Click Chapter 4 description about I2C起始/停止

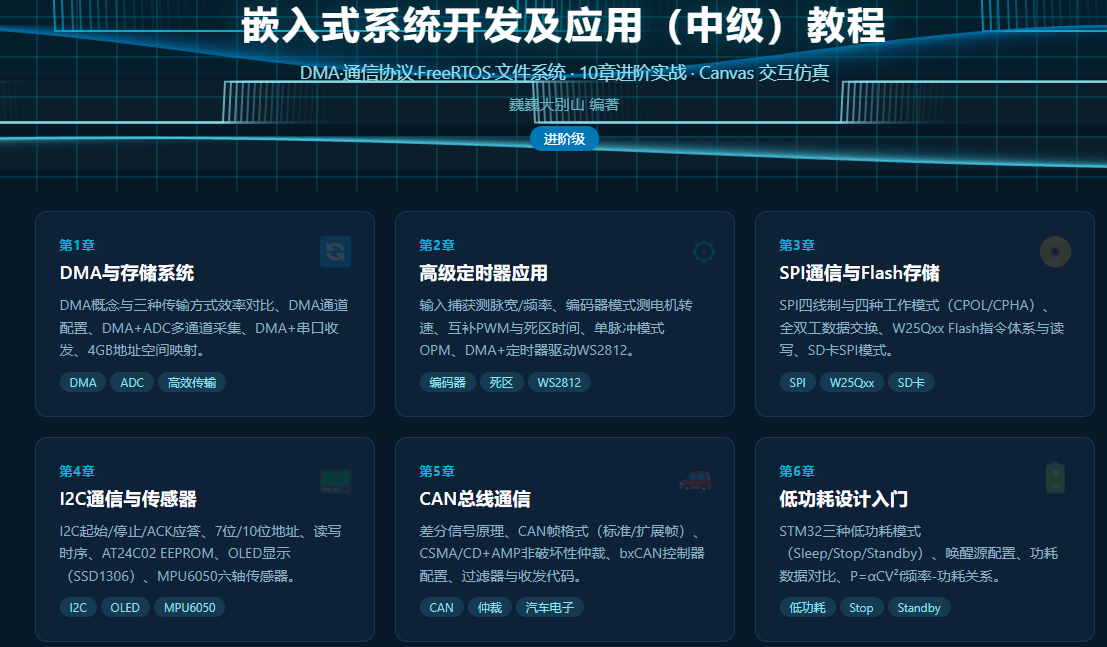coord(201,554)
